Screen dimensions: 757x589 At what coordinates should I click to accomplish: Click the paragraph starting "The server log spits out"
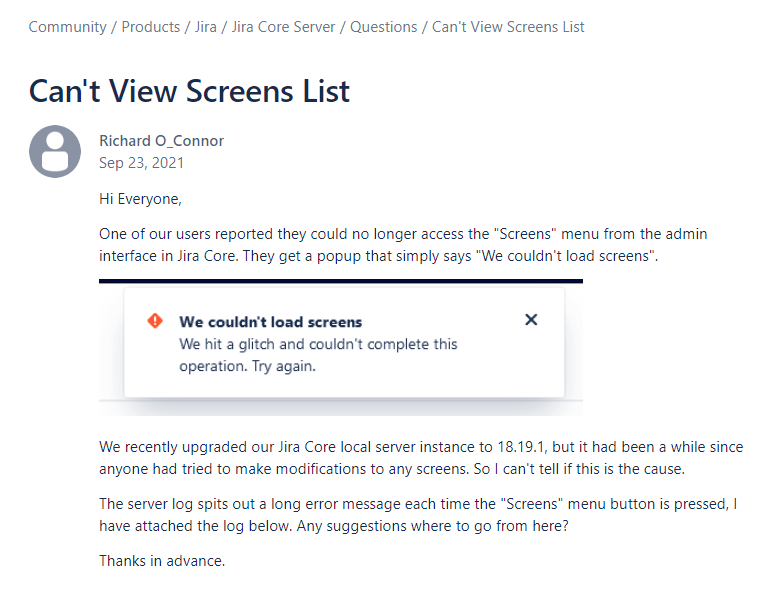417,514
